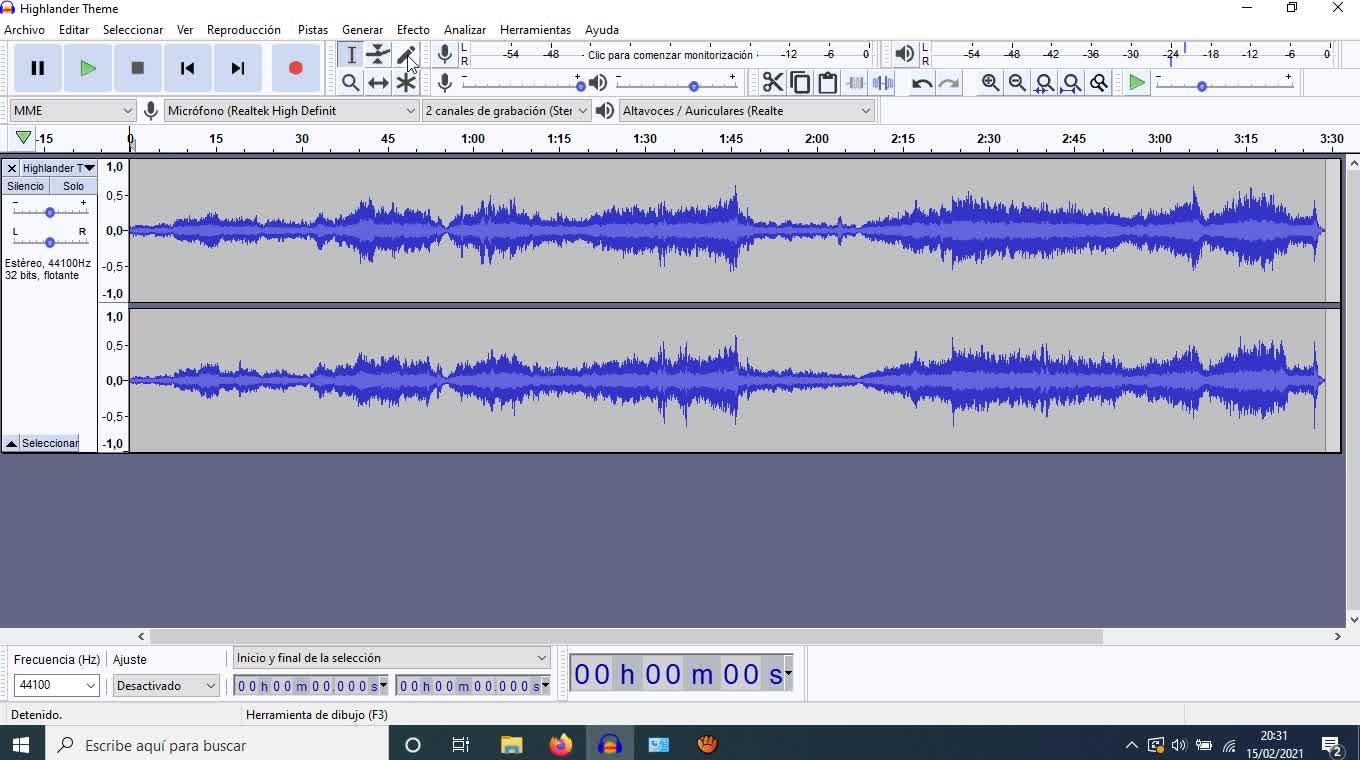Open the Analizar menu
Viewport: 1360px width, 760px height.
pos(464,30)
